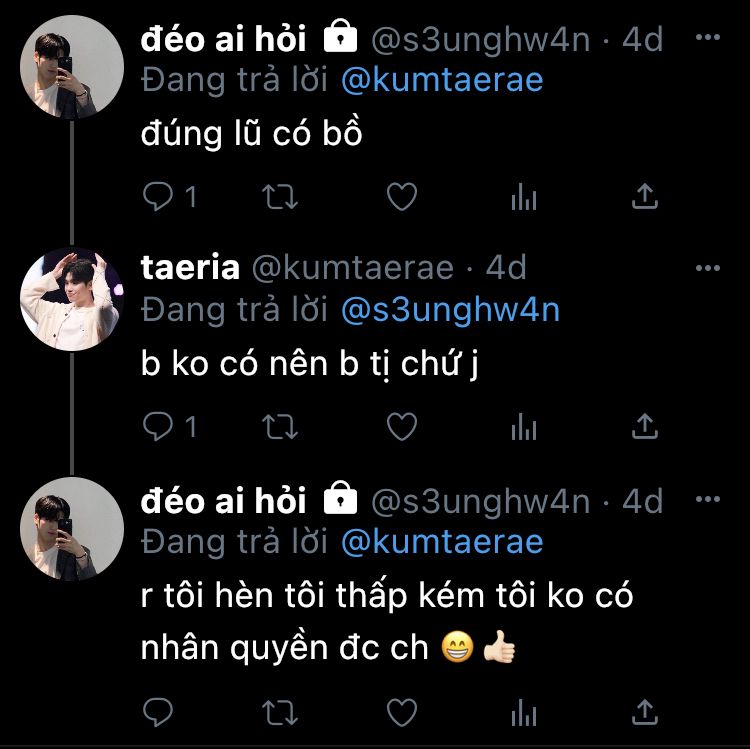Open @s3unghw4n mention in taeria's reply
750x749 pixels.
[x=450, y=310]
